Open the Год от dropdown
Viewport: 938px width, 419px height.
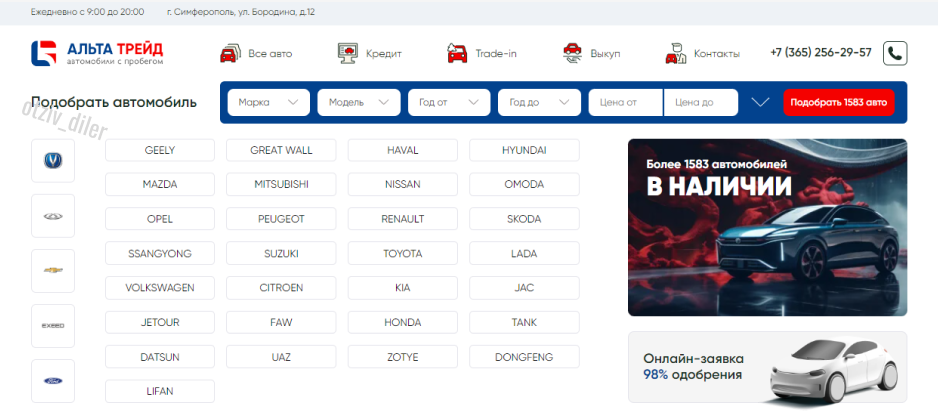pos(449,102)
